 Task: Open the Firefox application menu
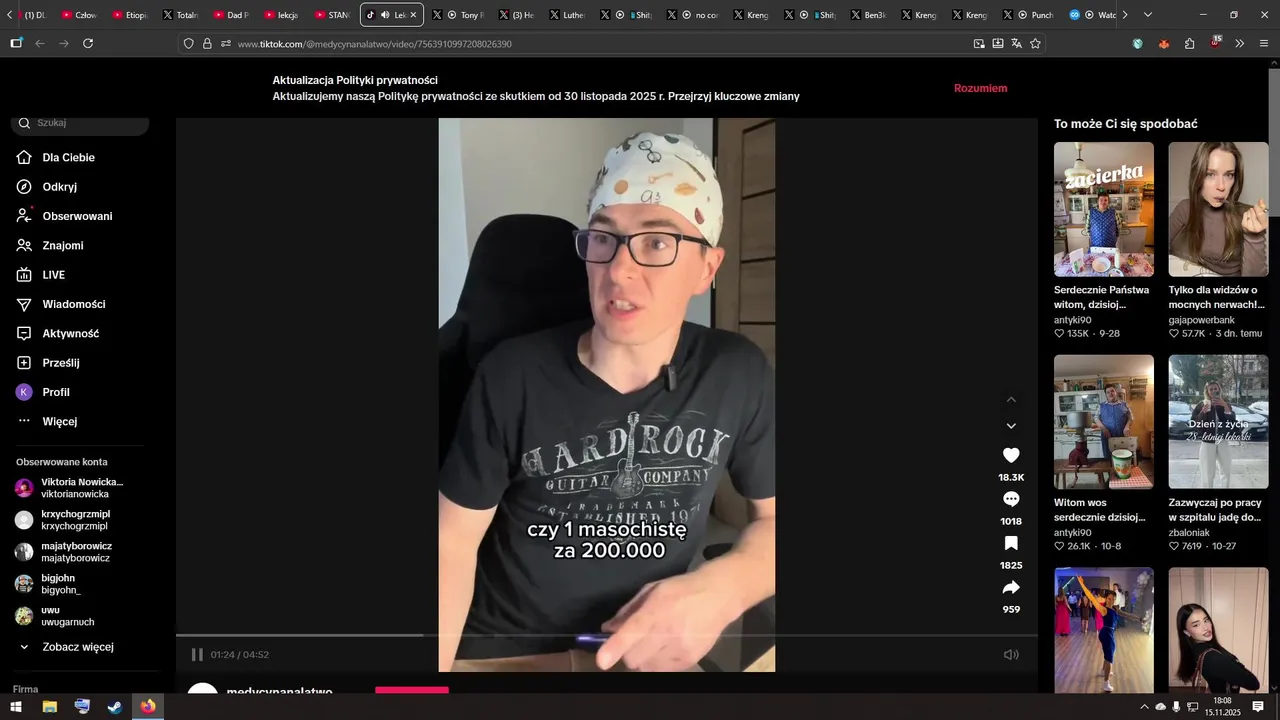1265,43
